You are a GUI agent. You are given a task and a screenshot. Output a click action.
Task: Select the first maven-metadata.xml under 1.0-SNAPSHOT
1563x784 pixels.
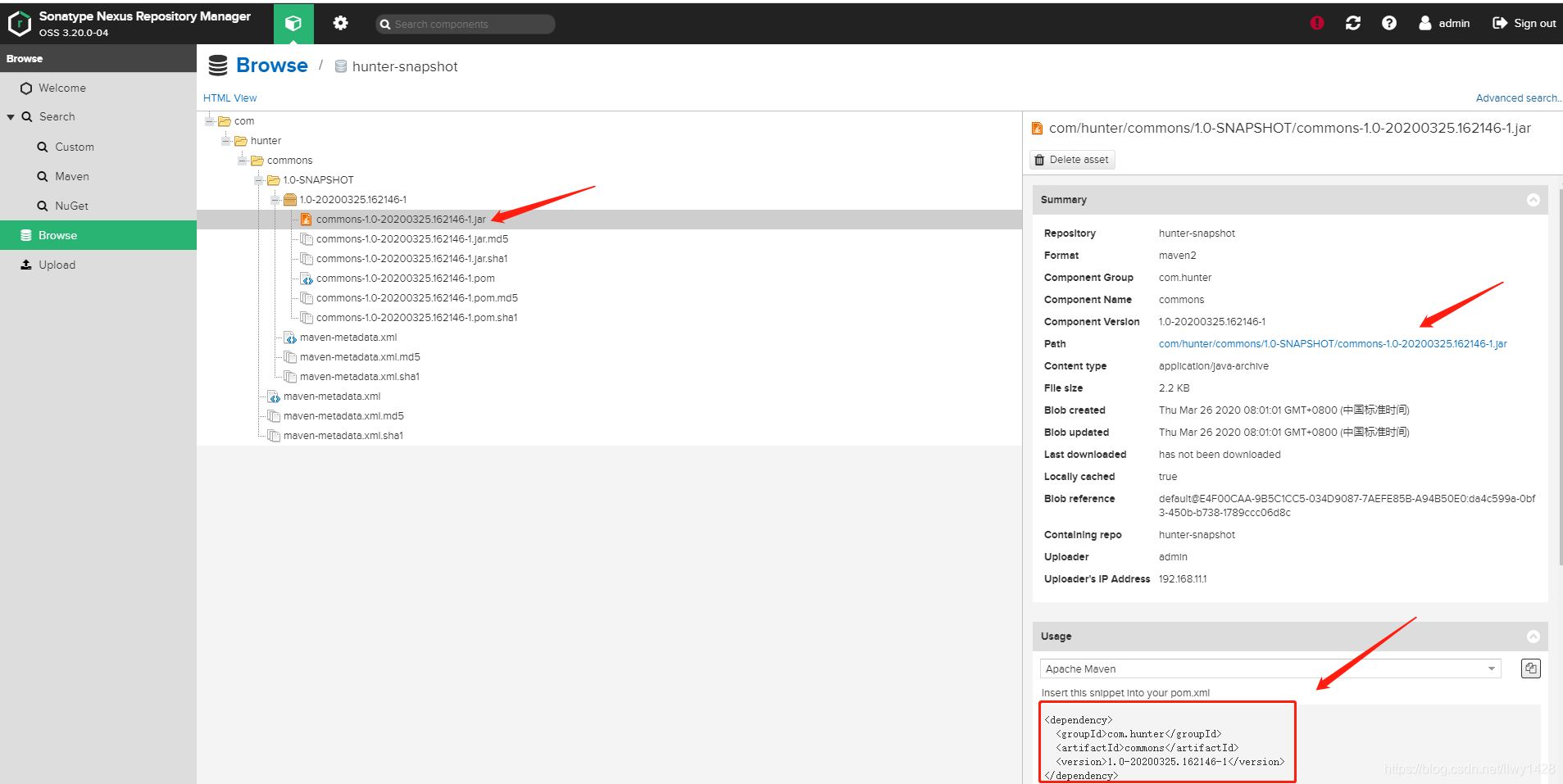348,337
